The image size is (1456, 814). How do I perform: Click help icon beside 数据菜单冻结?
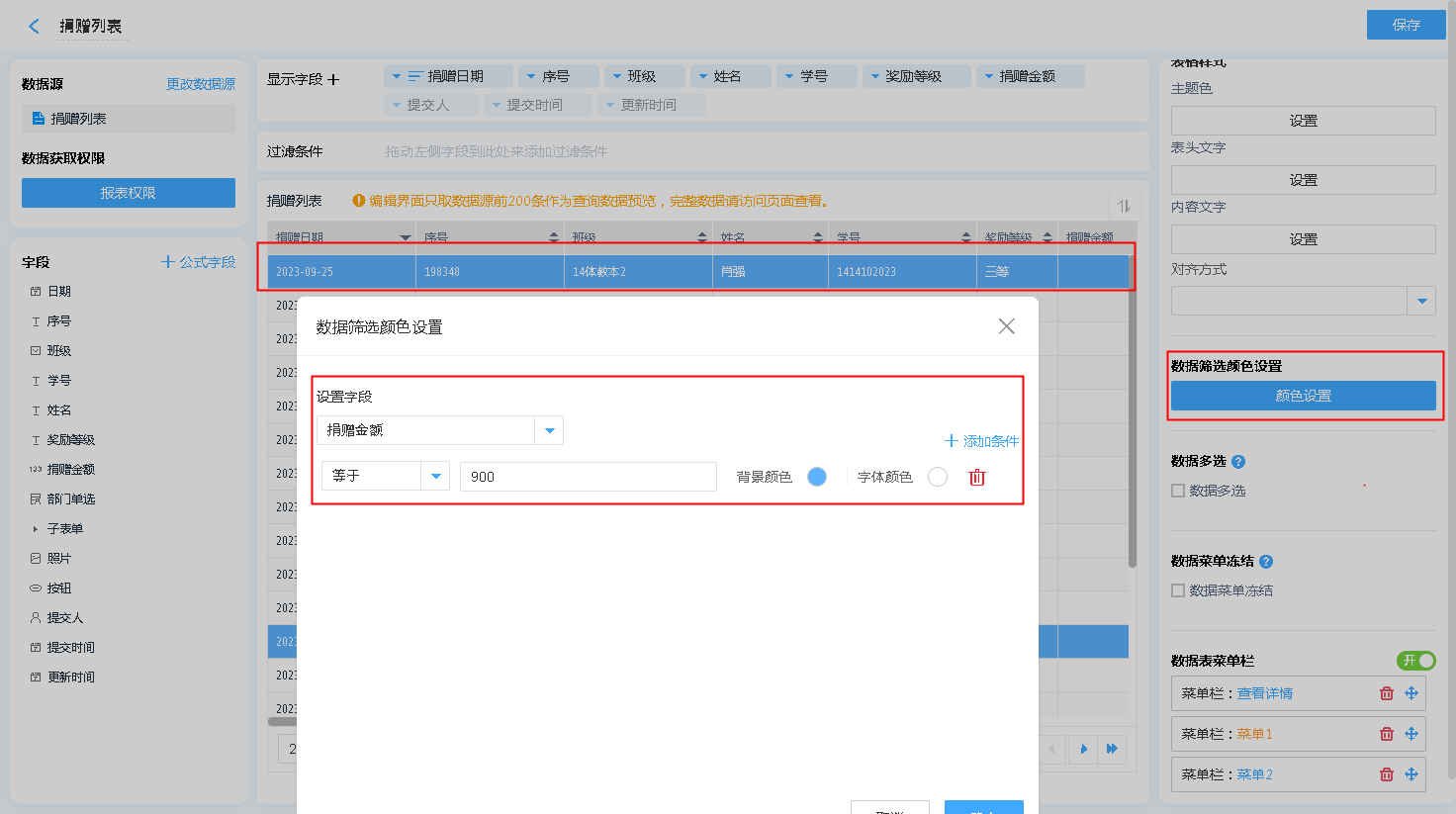[x=1266, y=562]
